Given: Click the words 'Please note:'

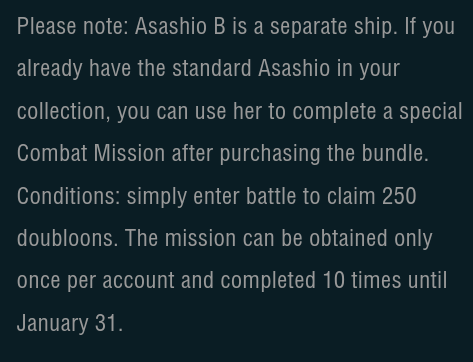Looking at the screenshot, I should point(73,26).
